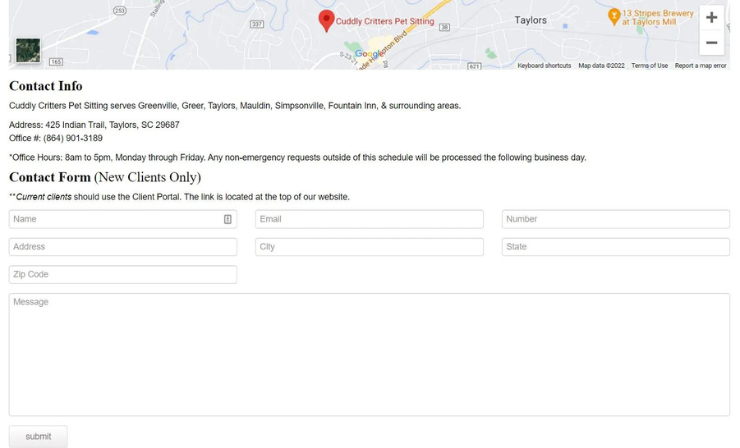Viewport: 740px width, 448px height.
Task: Switch to satellite view thumbnail
Action: pos(28,51)
